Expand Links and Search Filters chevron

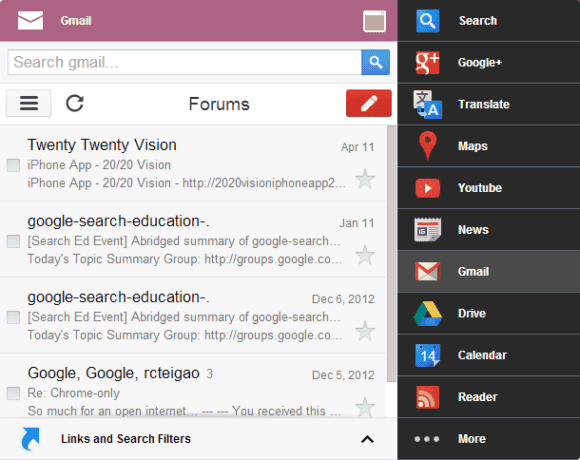click(367, 439)
